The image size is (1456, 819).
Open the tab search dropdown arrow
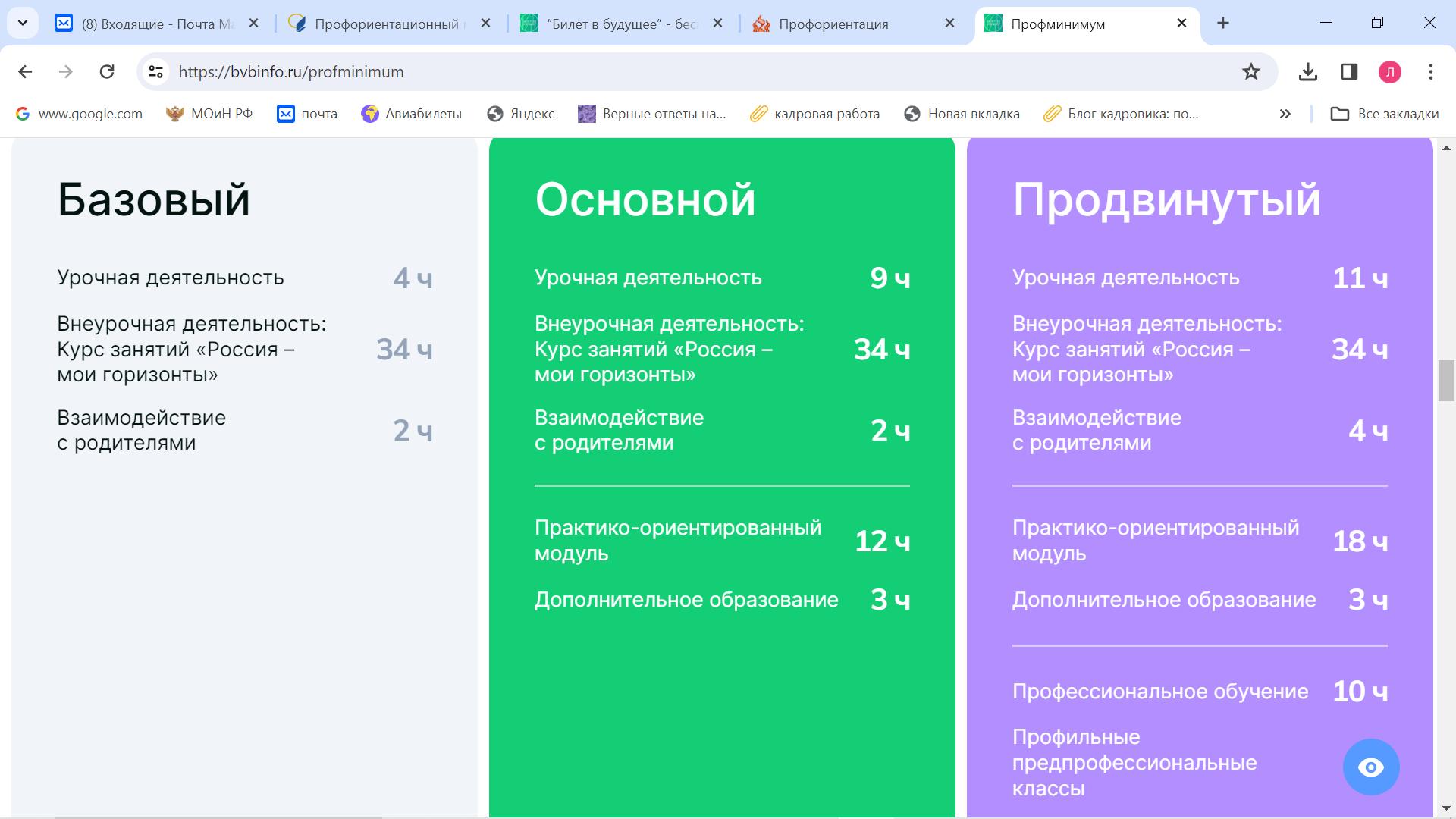[23, 24]
